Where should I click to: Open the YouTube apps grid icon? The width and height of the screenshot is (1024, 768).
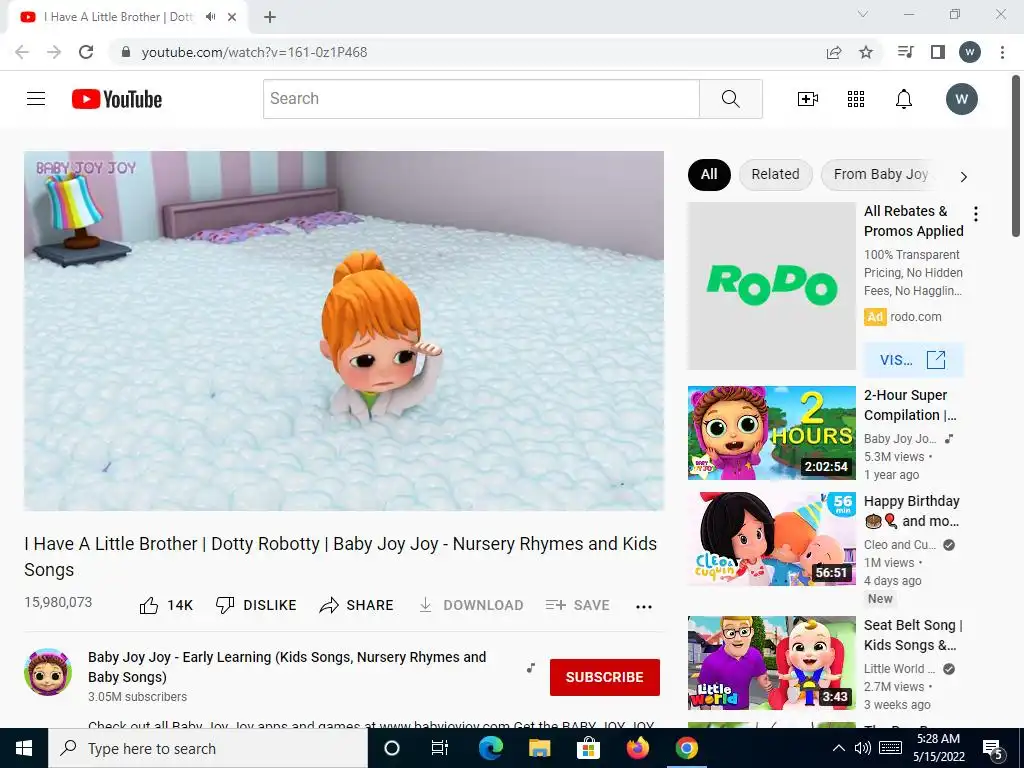[856, 99]
